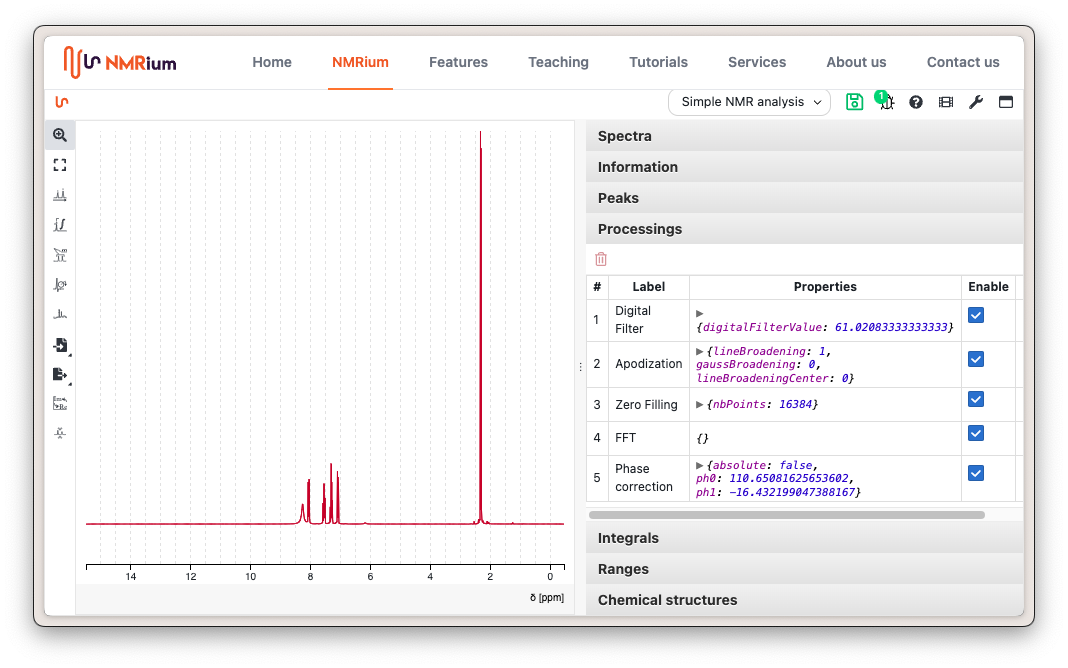Toggle Phase correction enable checkbox

[x=976, y=473]
